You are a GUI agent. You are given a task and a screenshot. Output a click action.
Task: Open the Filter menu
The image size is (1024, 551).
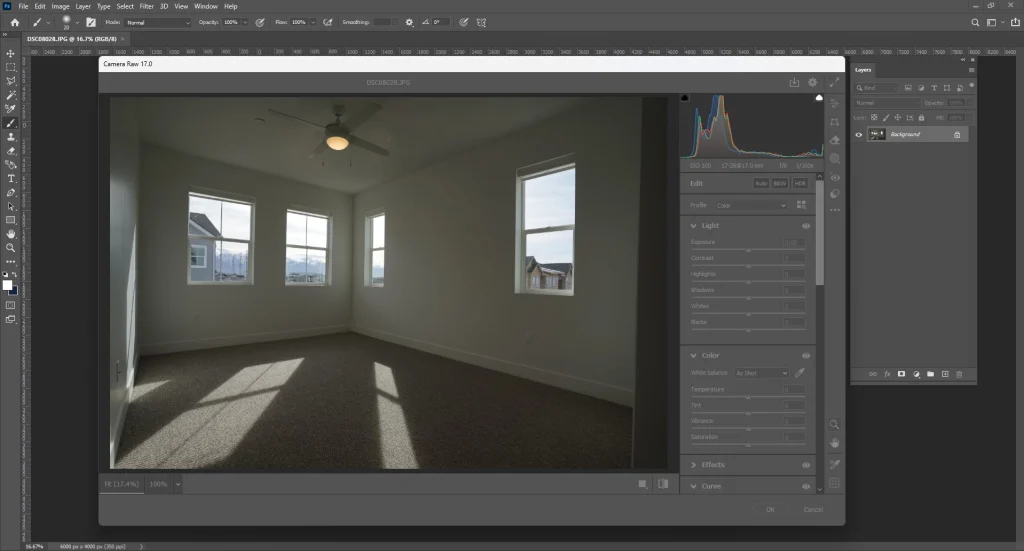[x=146, y=6]
